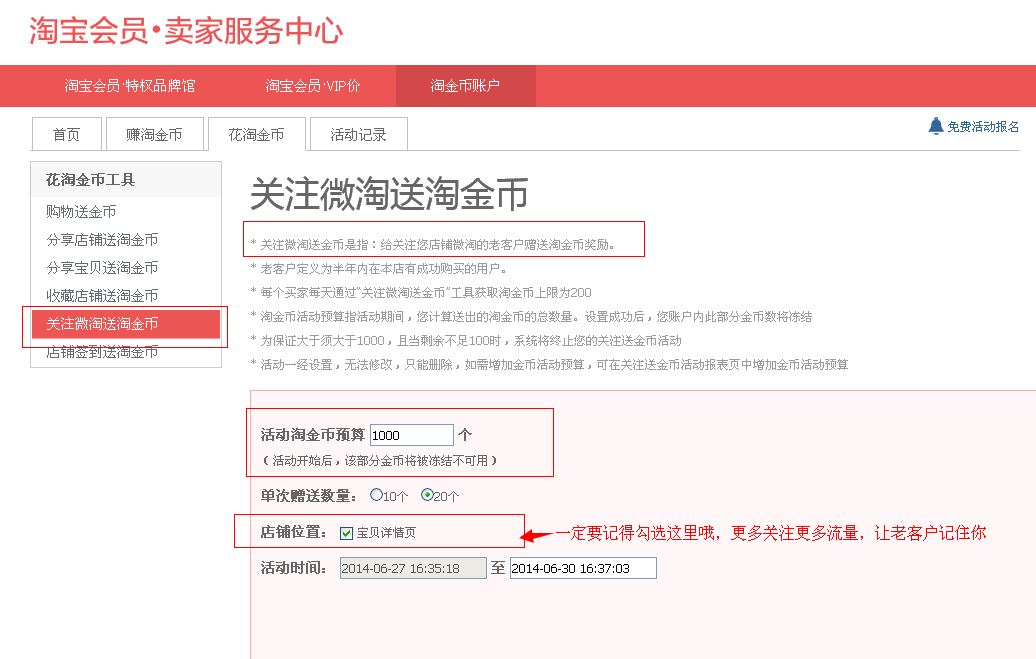Click the bell icon beside 免费活动报名

click(x=936, y=126)
